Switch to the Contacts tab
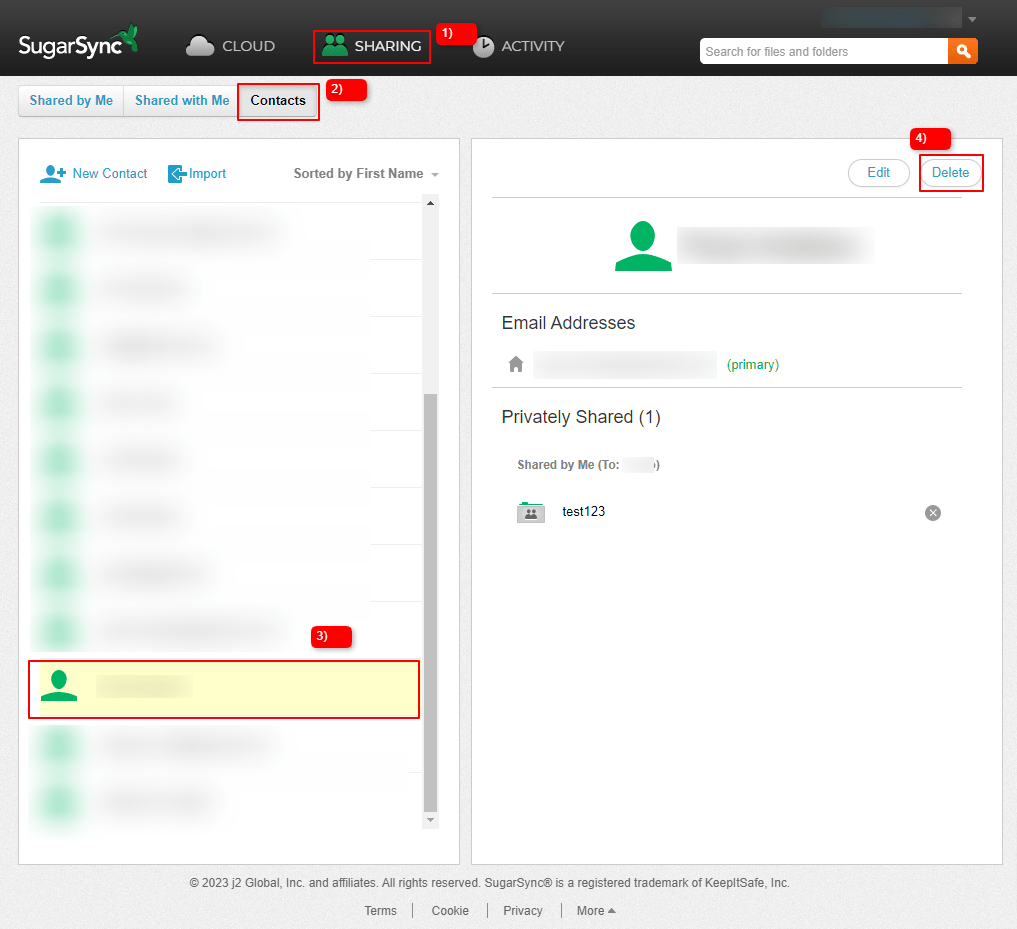The height and width of the screenshot is (929, 1017). [278, 101]
